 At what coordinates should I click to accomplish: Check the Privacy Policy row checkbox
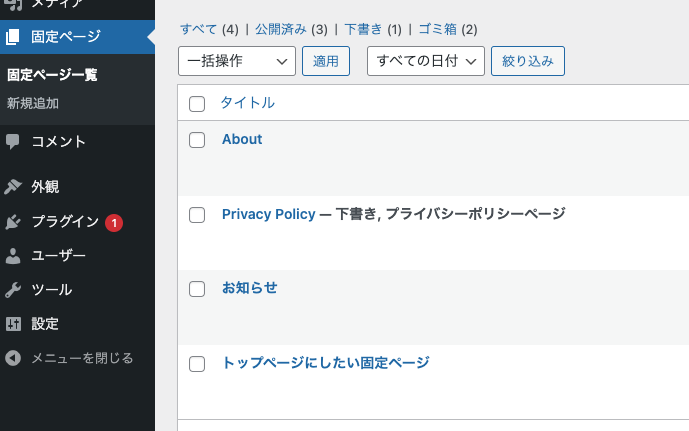(197, 215)
